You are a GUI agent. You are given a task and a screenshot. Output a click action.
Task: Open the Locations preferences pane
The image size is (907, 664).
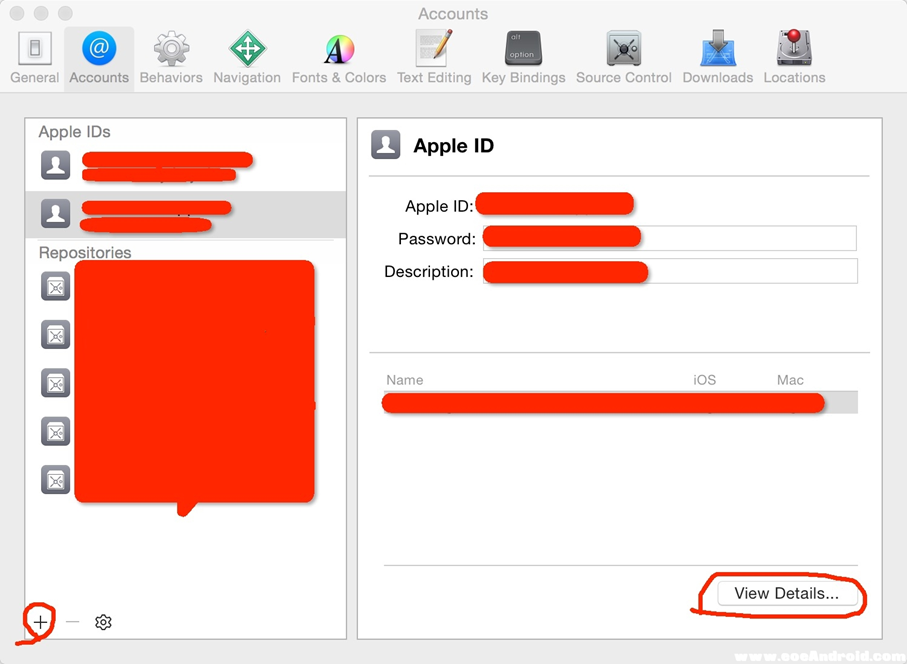795,57
